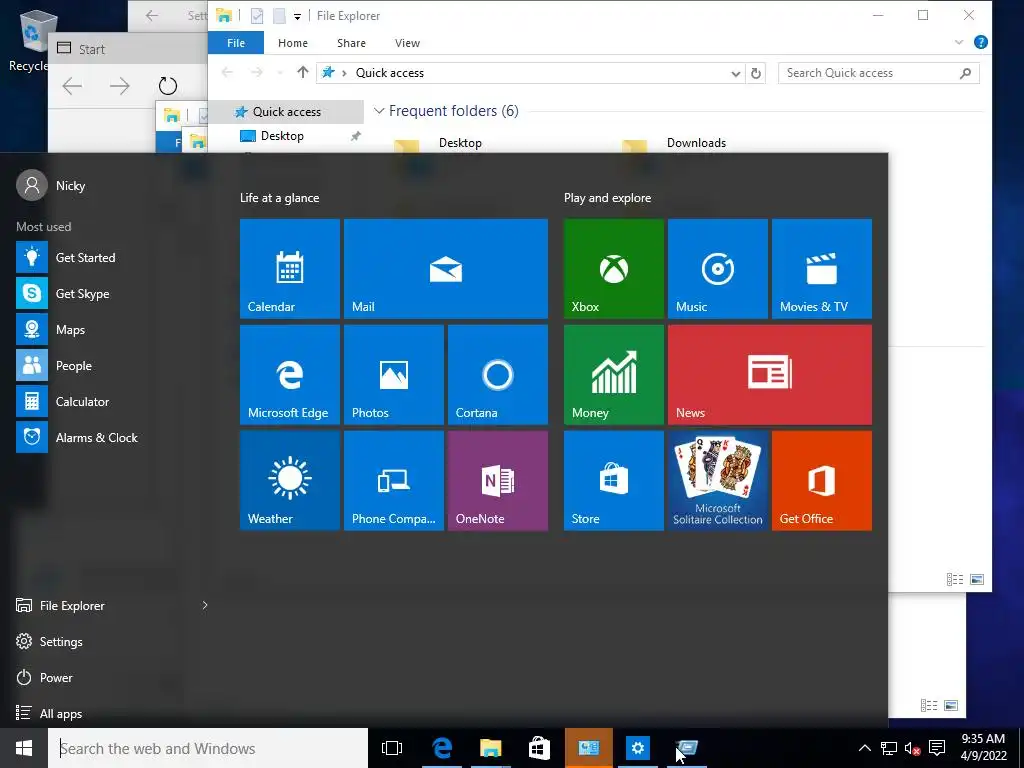Open the Money tile
The height and width of the screenshot is (768, 1024).
click(614, 375)
